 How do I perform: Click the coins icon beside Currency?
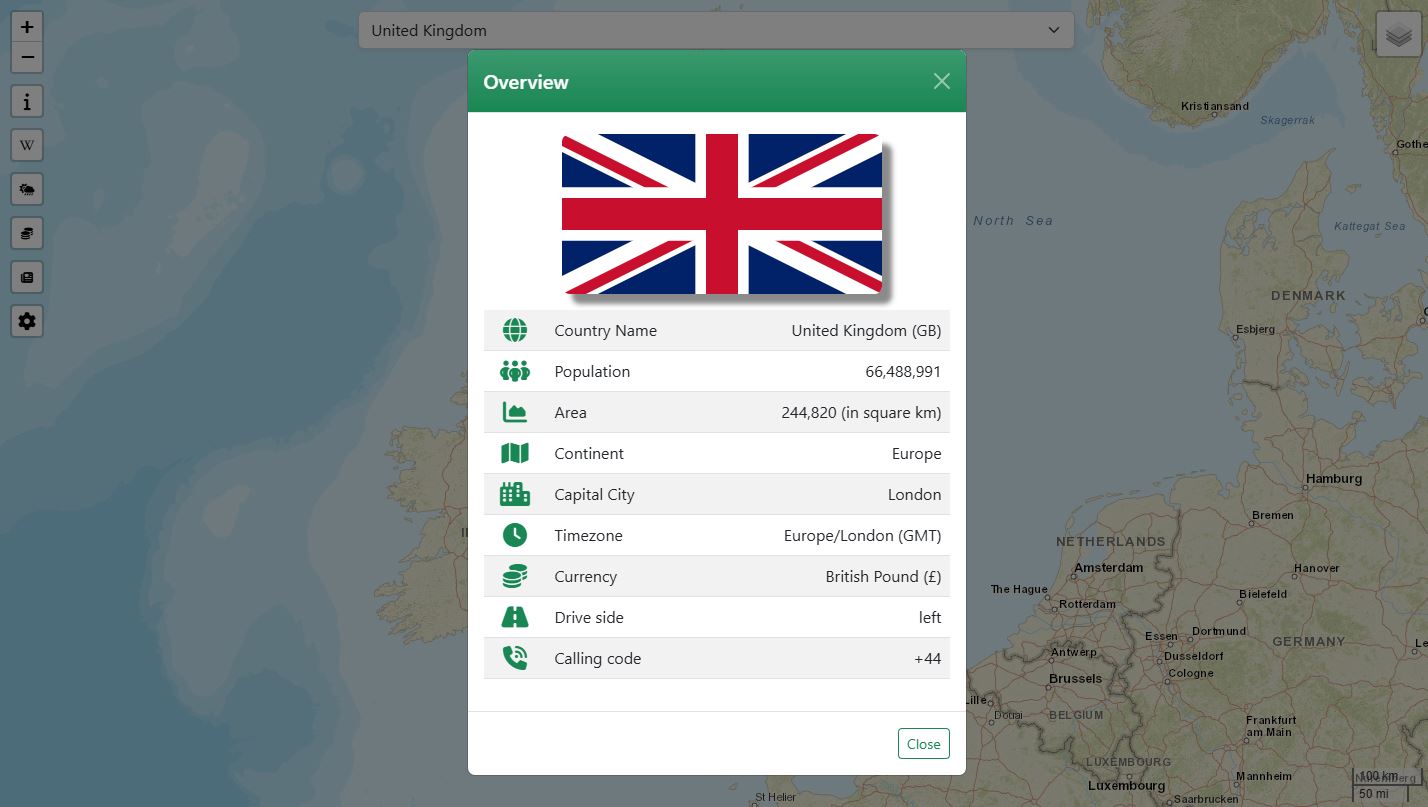point(515,576)
